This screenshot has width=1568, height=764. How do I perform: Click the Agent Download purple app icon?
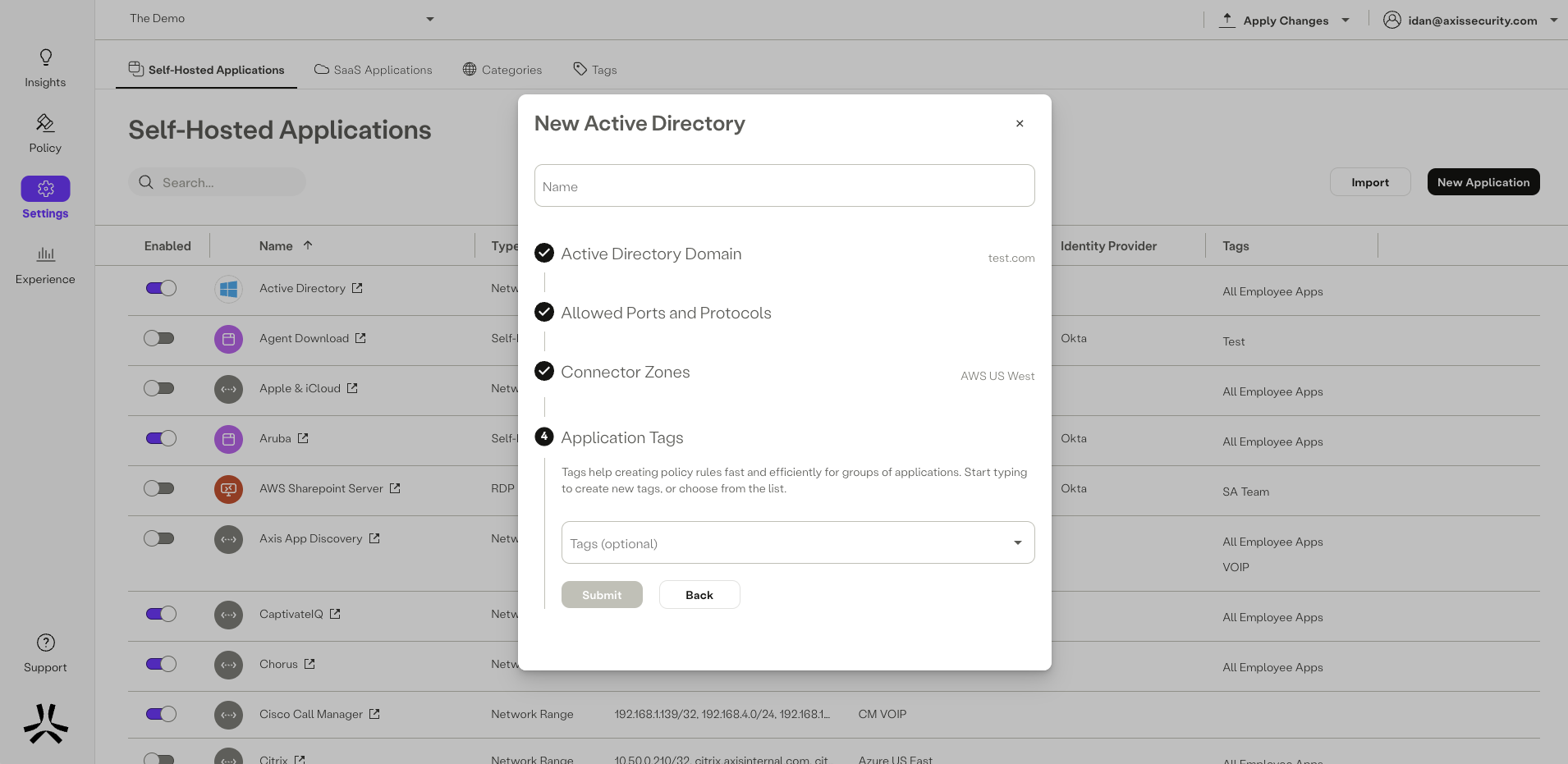pos(228,339)
